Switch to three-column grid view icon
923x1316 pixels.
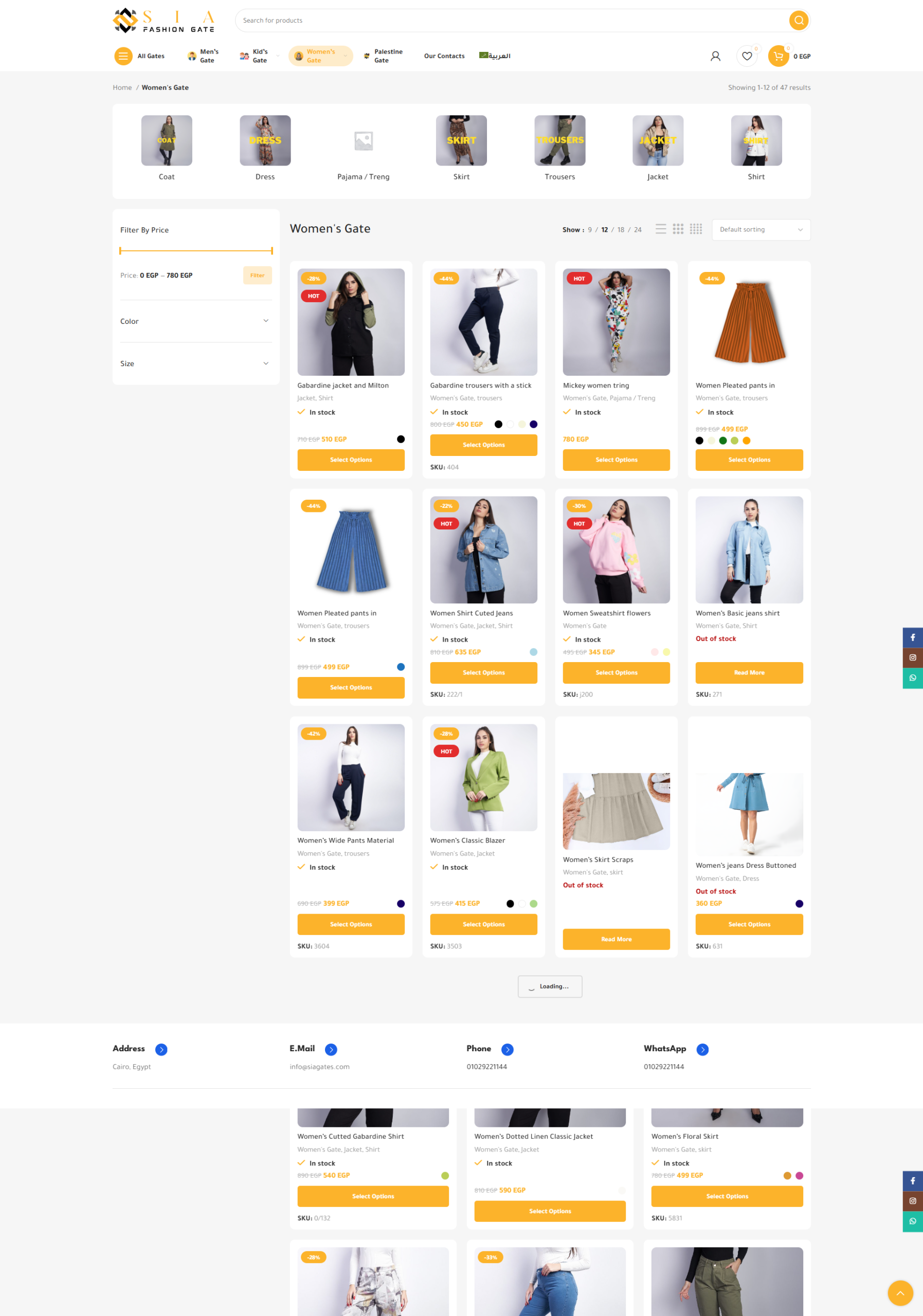[678, 229]
